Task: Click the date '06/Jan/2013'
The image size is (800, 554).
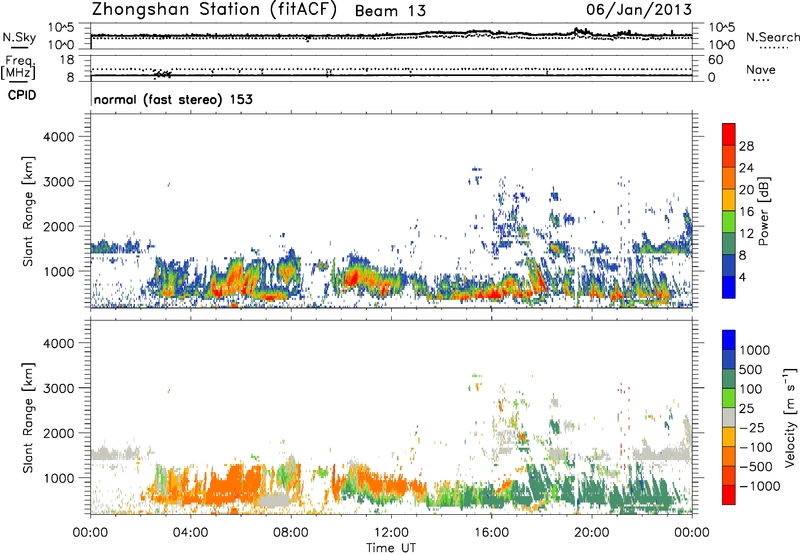Action: coord(639,9)
